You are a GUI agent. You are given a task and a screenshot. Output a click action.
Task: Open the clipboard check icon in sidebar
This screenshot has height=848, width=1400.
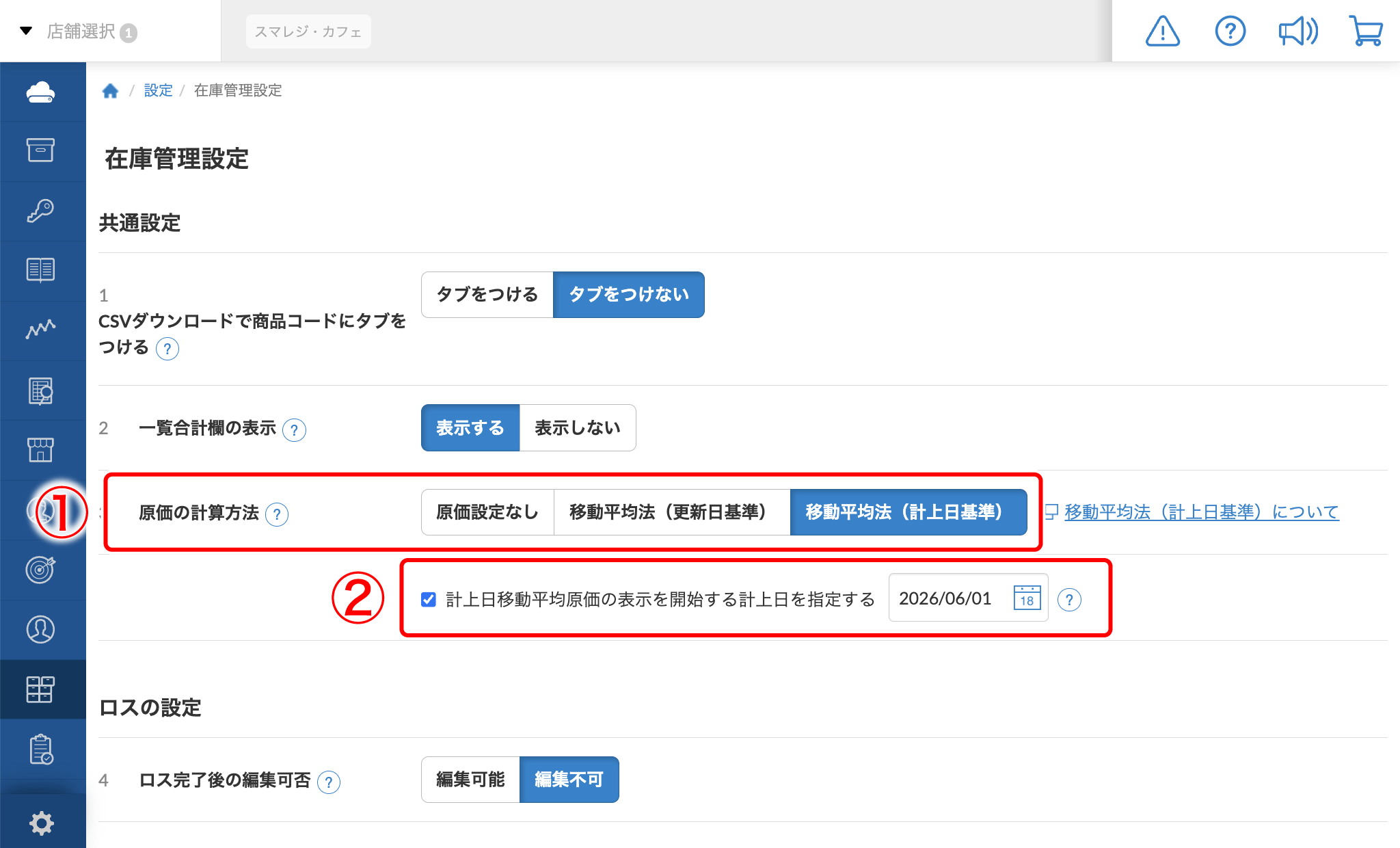pos(41,750)
